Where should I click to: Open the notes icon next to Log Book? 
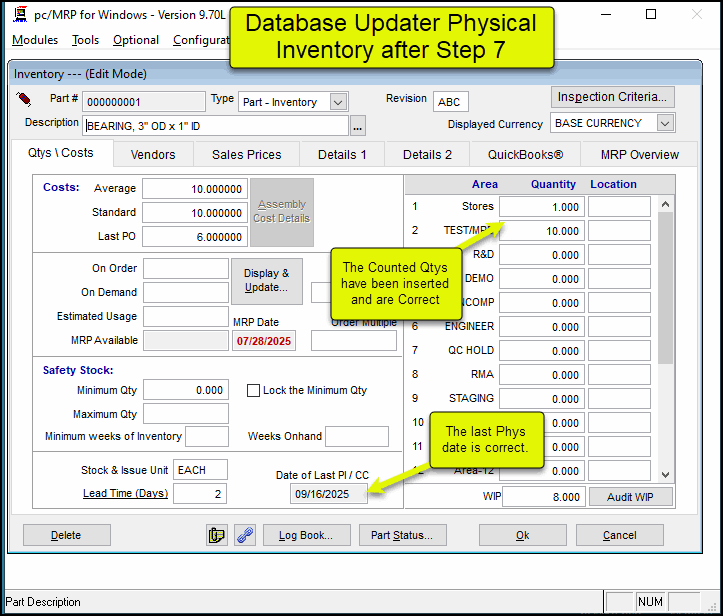tap(217, 535)
